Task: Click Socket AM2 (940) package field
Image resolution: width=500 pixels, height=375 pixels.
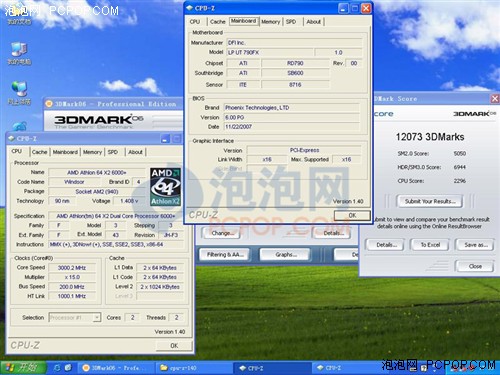Action: (97, 191)
